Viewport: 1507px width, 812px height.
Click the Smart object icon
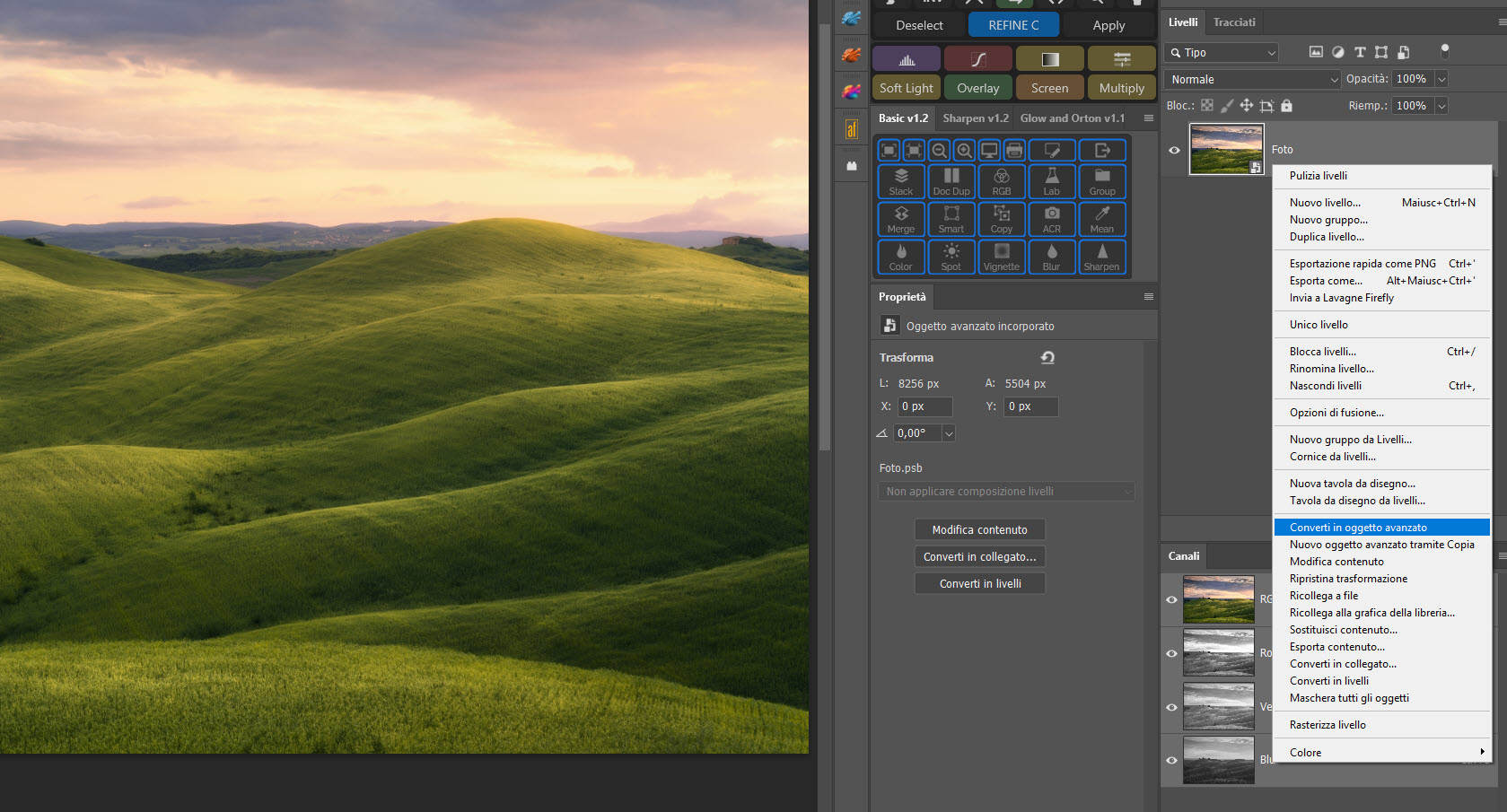pyautogui.click(x=951, y=219)
